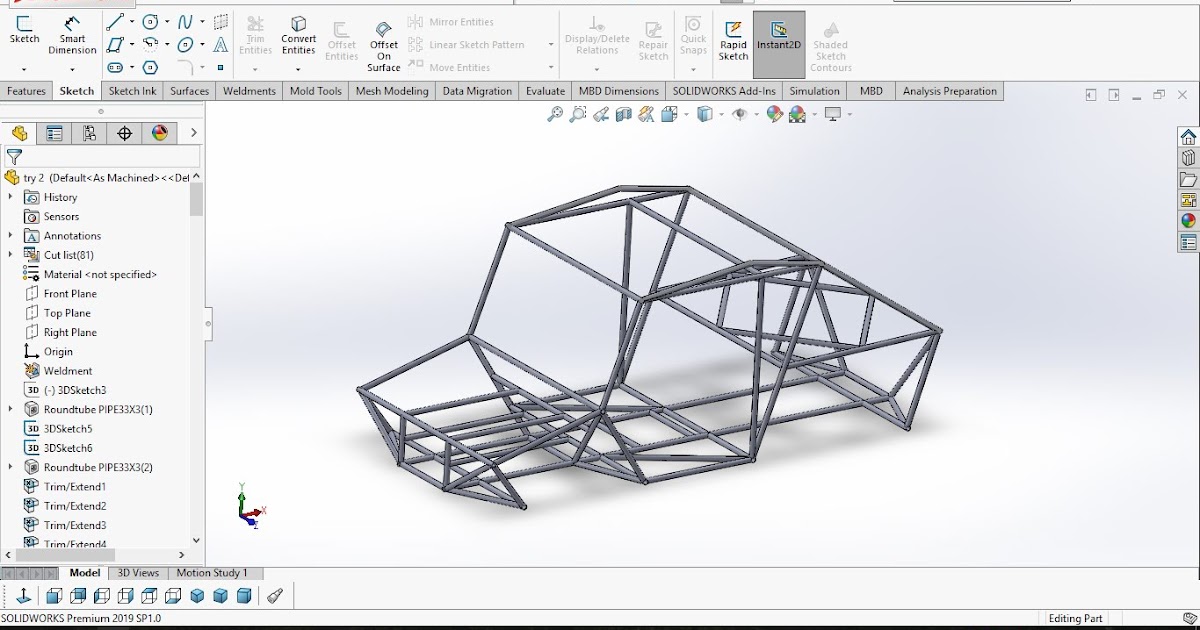Activate the Zoom to Area tool
The image size is (1200, 630).
[576, 114]
